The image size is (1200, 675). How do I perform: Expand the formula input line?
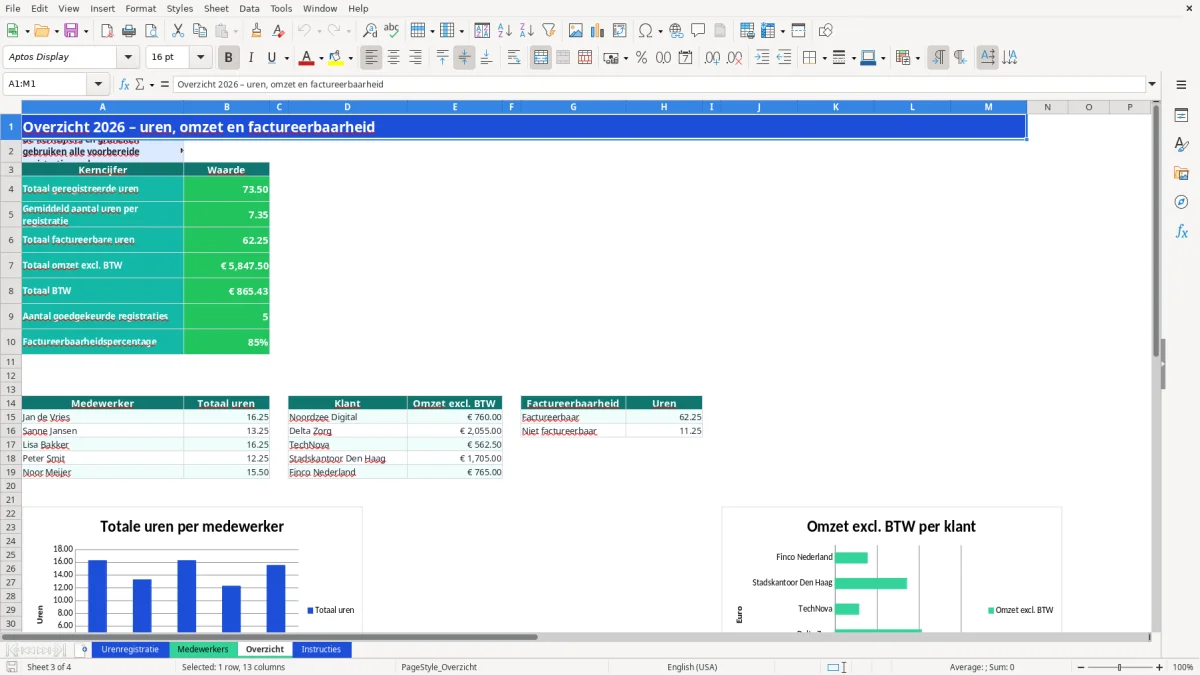(1152, 85)
